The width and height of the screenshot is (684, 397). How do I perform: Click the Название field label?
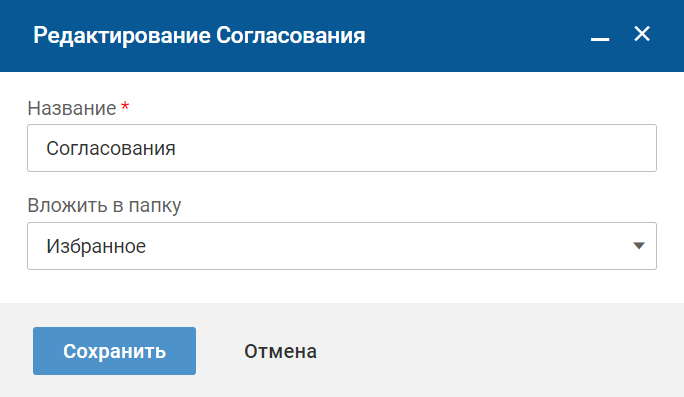(72, 108)
